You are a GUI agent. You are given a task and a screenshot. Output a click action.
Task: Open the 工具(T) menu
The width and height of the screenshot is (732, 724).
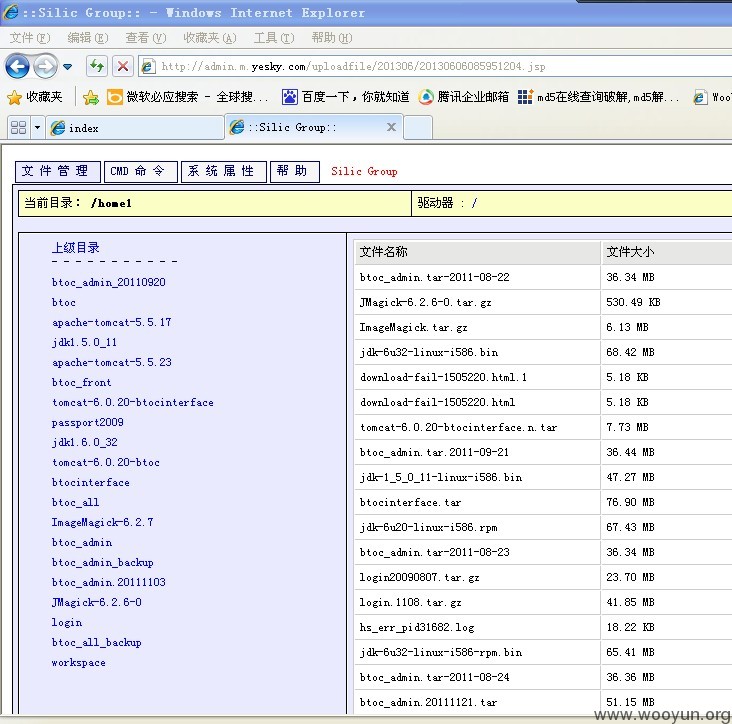[x=274, y=38]
